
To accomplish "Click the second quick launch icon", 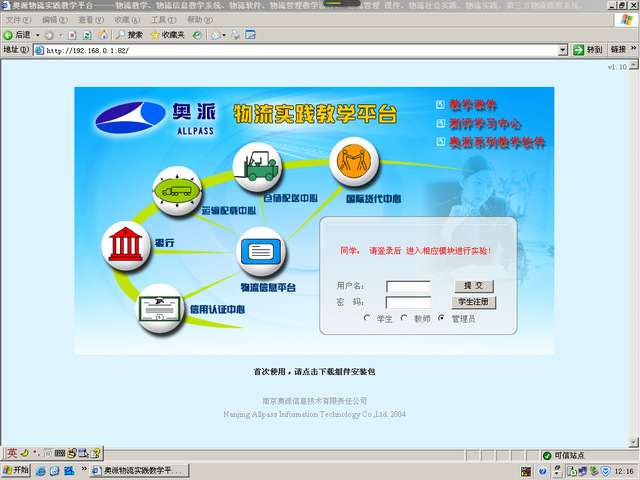I will tap(54, 471).
